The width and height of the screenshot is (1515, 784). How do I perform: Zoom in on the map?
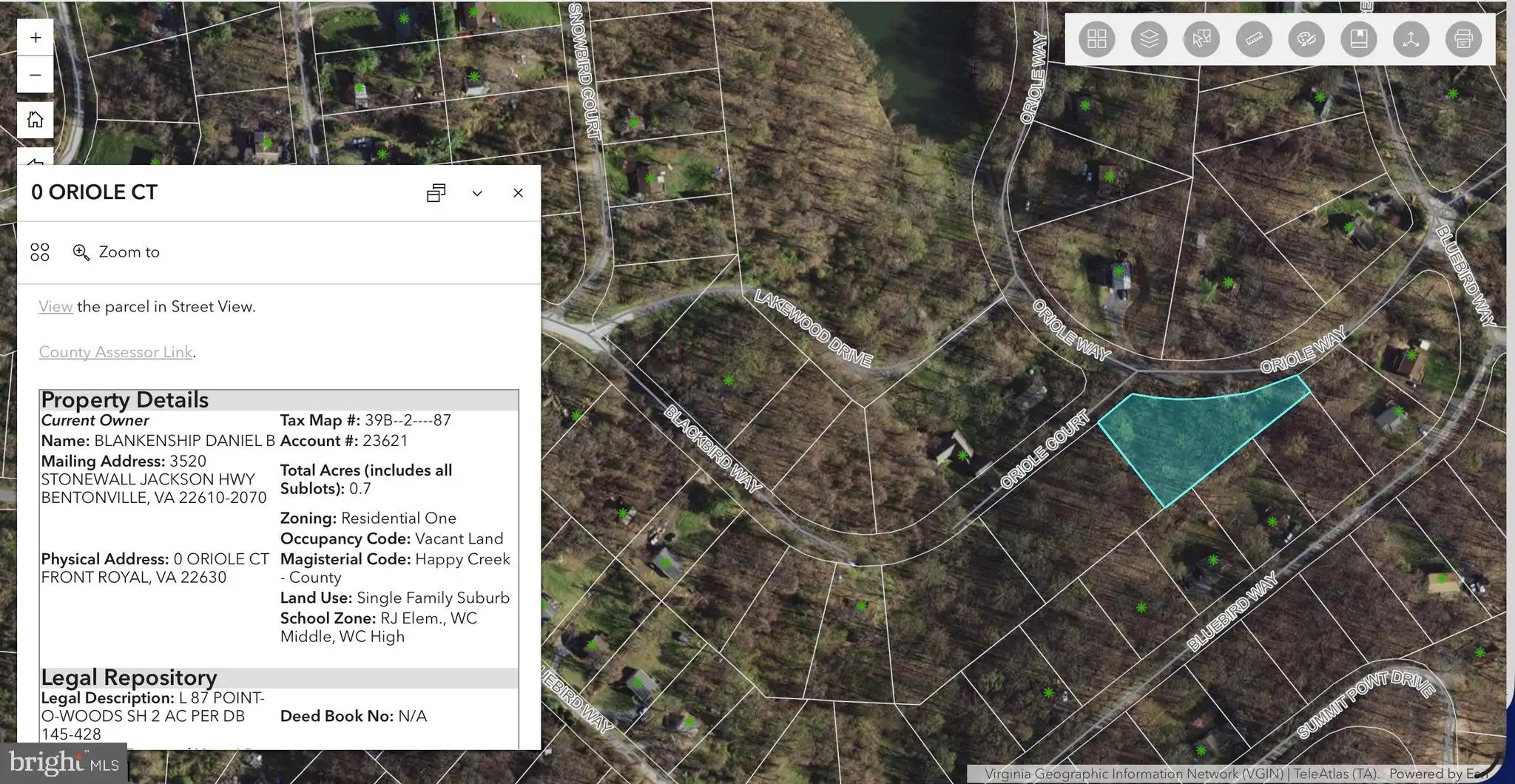36,38
